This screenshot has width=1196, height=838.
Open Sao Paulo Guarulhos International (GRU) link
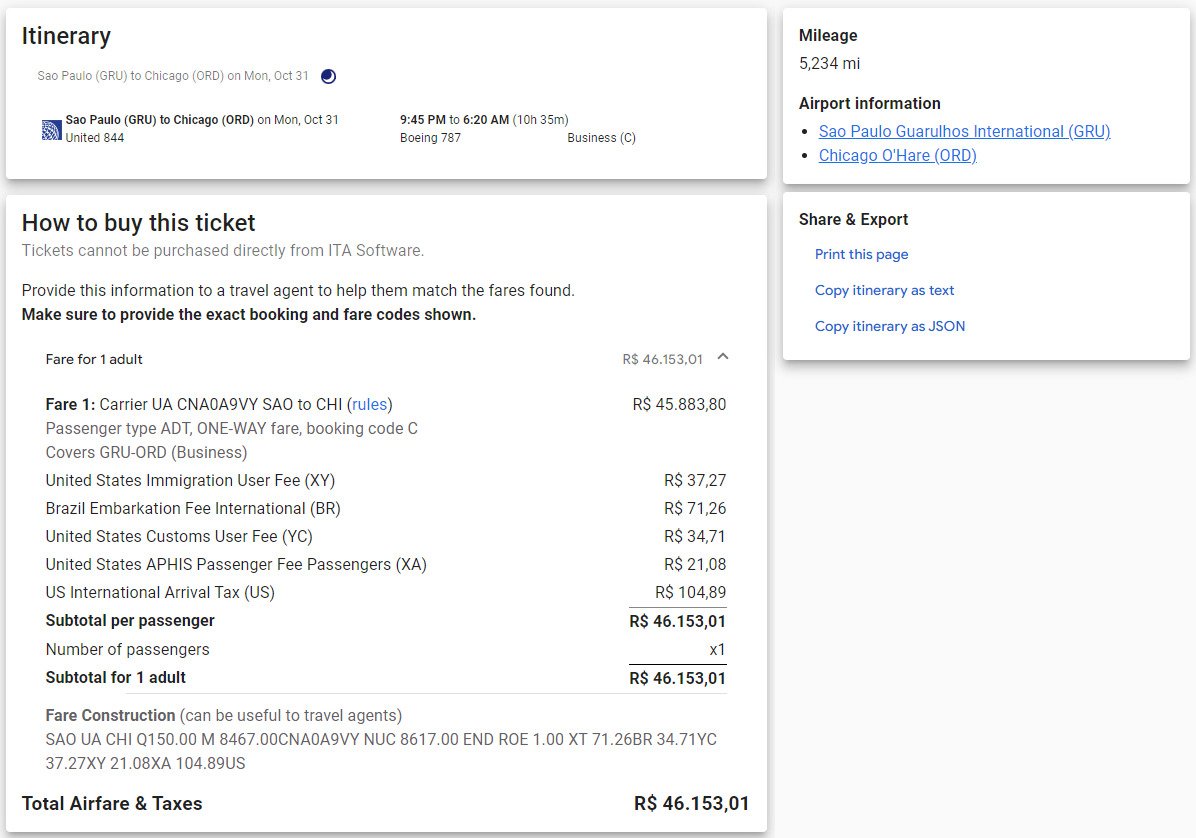point(964,131)
